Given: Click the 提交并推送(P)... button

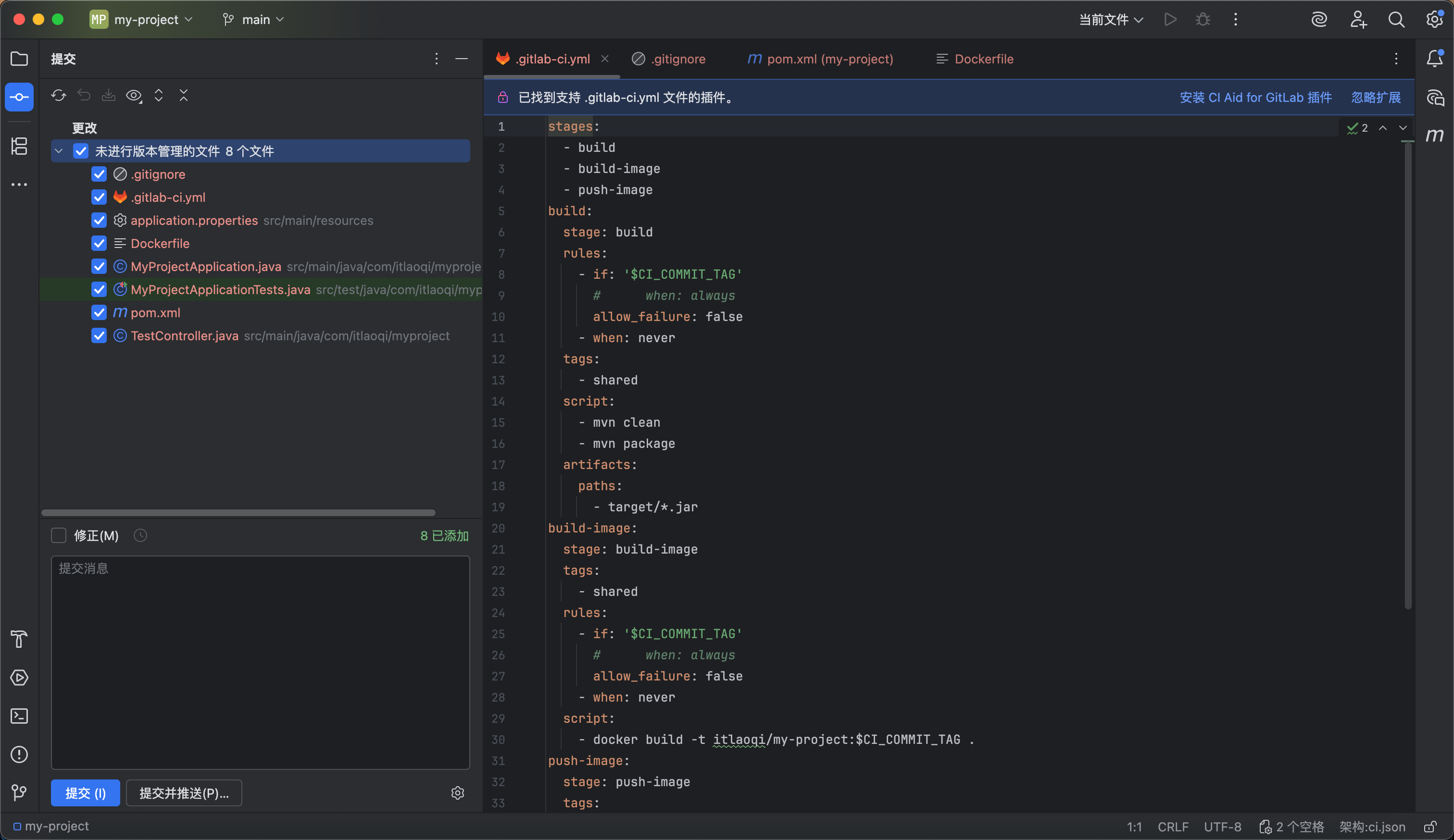Looking at the screenshot, I should pyautogui.click(x=184, y=793).
